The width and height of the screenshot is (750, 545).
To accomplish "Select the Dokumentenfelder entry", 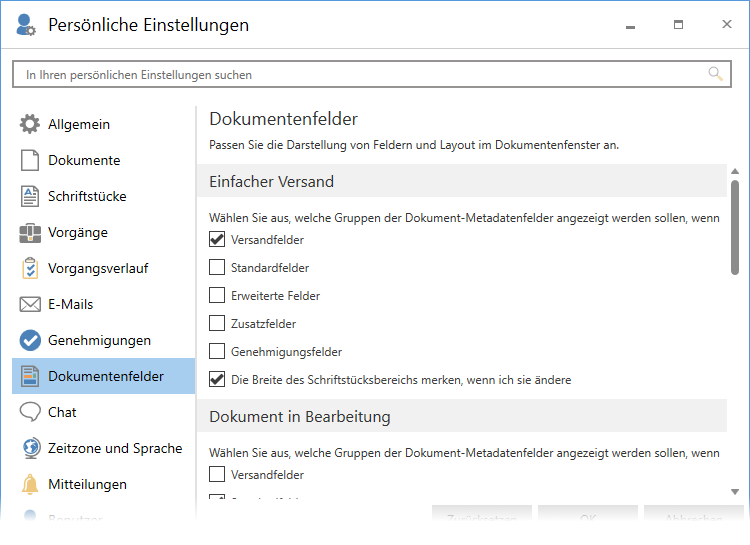I will coord(103,376).
